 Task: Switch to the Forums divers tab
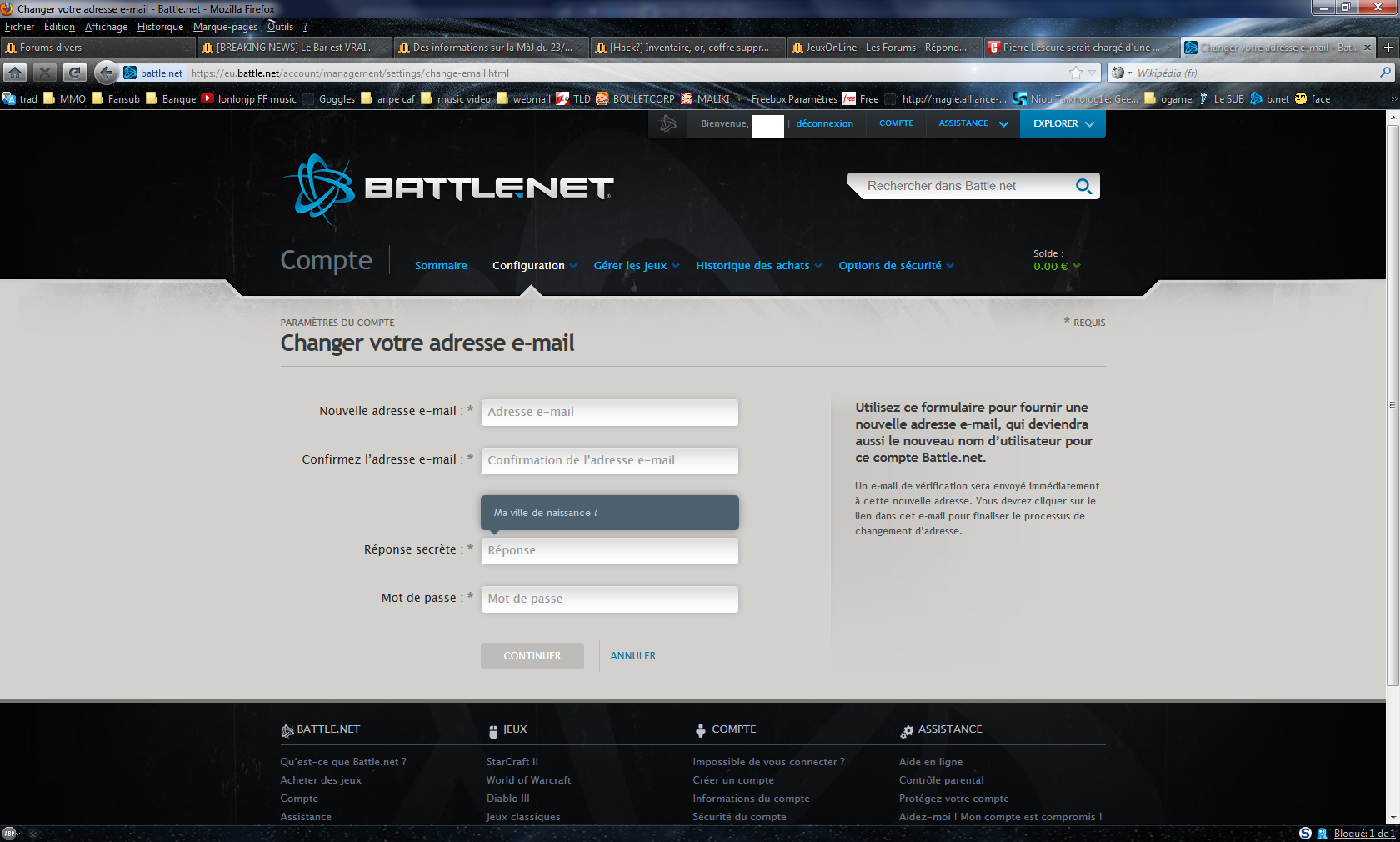tap(97, 48)
